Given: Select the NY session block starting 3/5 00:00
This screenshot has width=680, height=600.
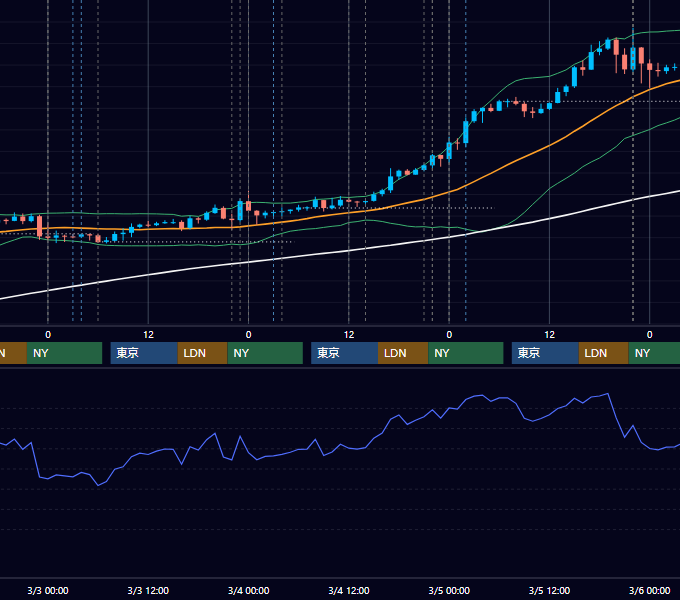Looking at the screenshot, I should click(466, 353).
